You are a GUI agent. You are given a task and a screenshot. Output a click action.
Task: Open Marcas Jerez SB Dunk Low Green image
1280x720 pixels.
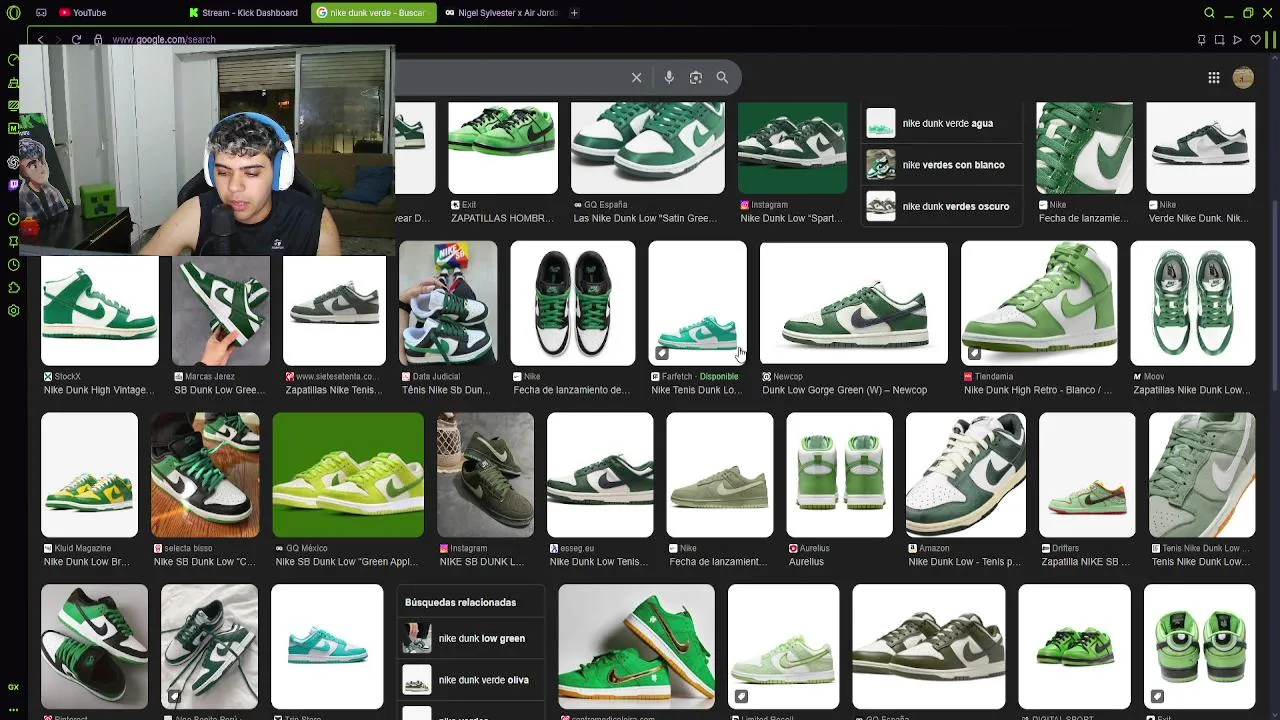point(220,310)
